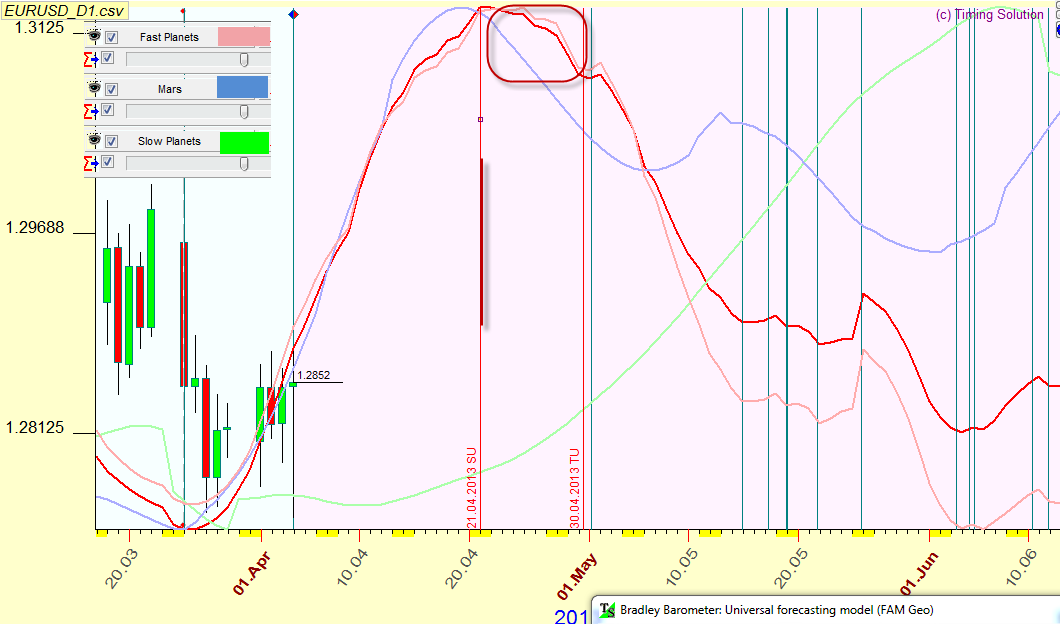
Task: Click the Timing Solution icon in Bradley Barometer window
Action: [607, 610]
